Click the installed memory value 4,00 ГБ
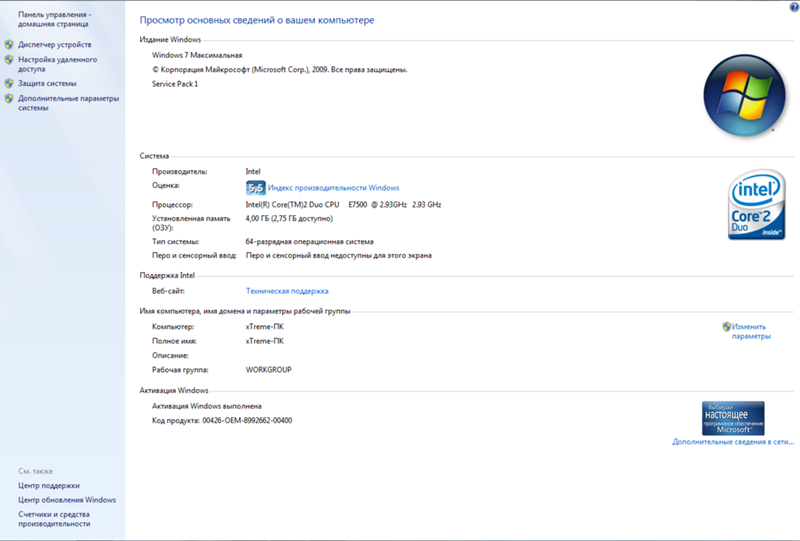Image resolution: width=800 pixels, height=541 pixels. coord(289,218)
